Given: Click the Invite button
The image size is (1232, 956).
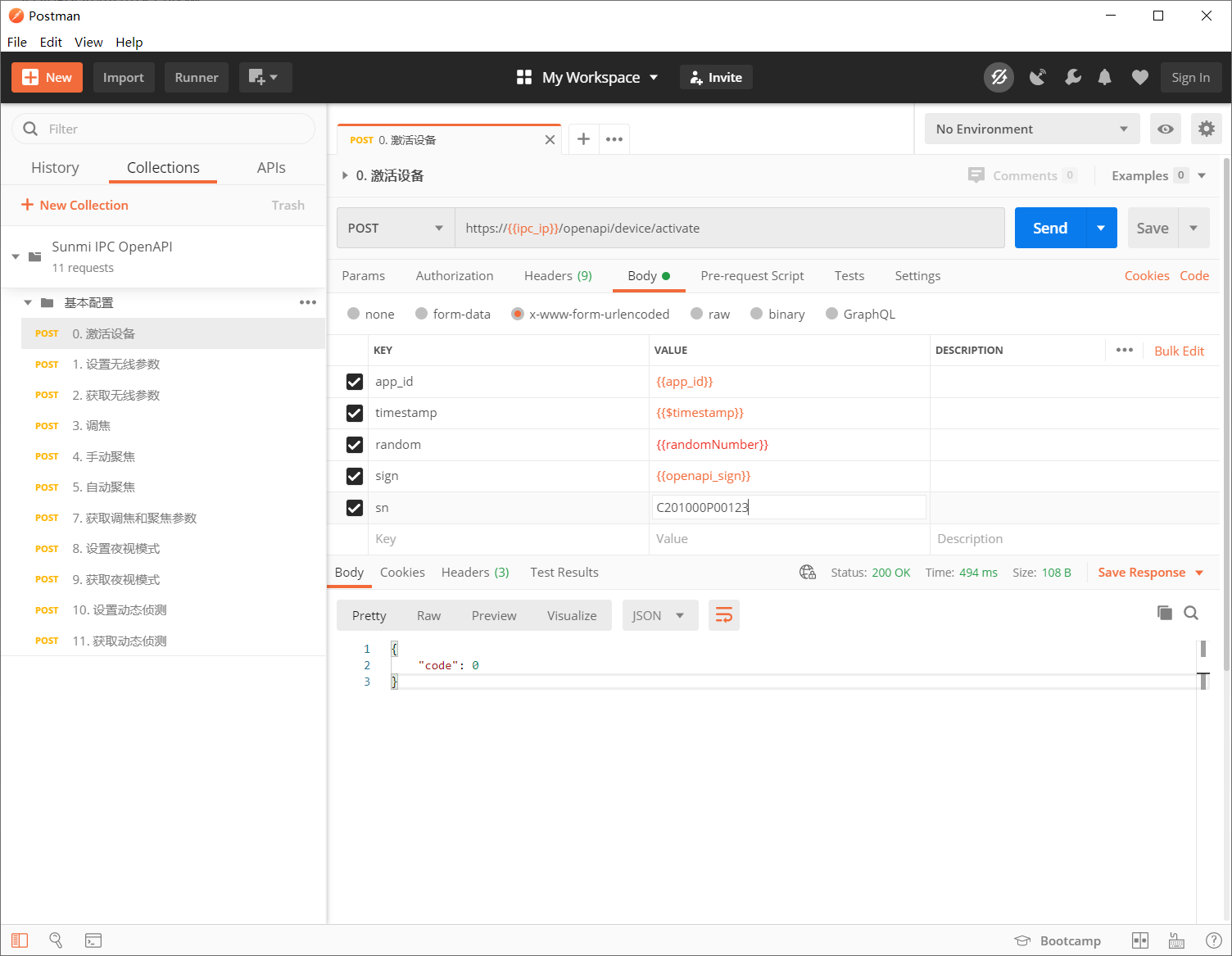Looking at the screenshot, I should pos(716,77).
